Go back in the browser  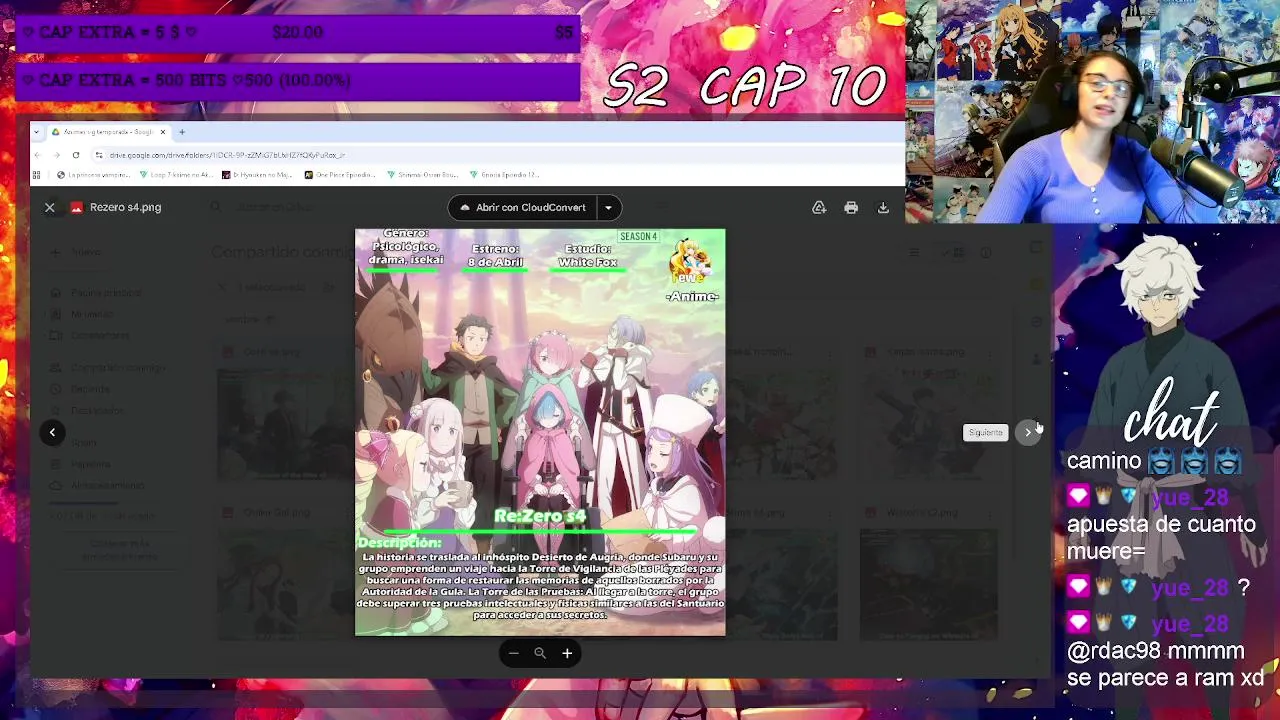(x=38, y=155)
